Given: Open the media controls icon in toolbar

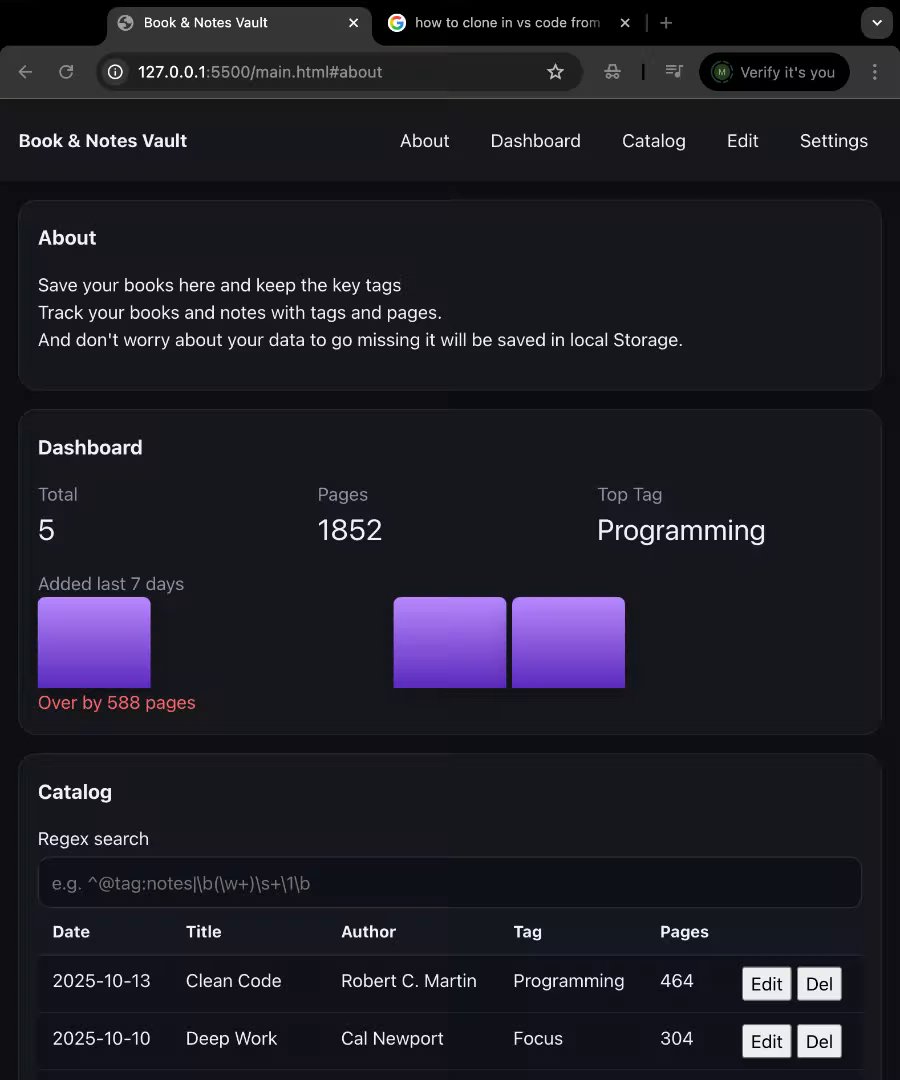Looking at the screenshot, I should click(675, 72).
